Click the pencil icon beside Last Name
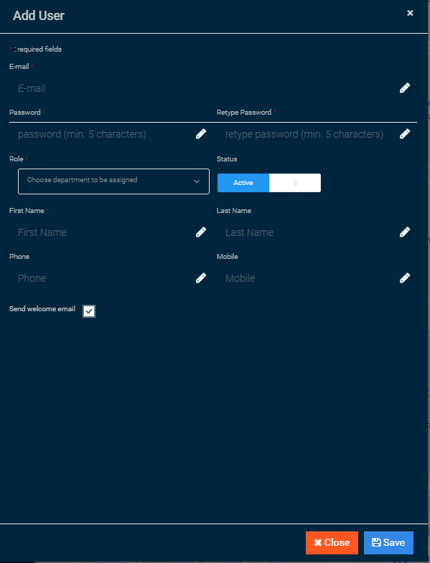 405,232
